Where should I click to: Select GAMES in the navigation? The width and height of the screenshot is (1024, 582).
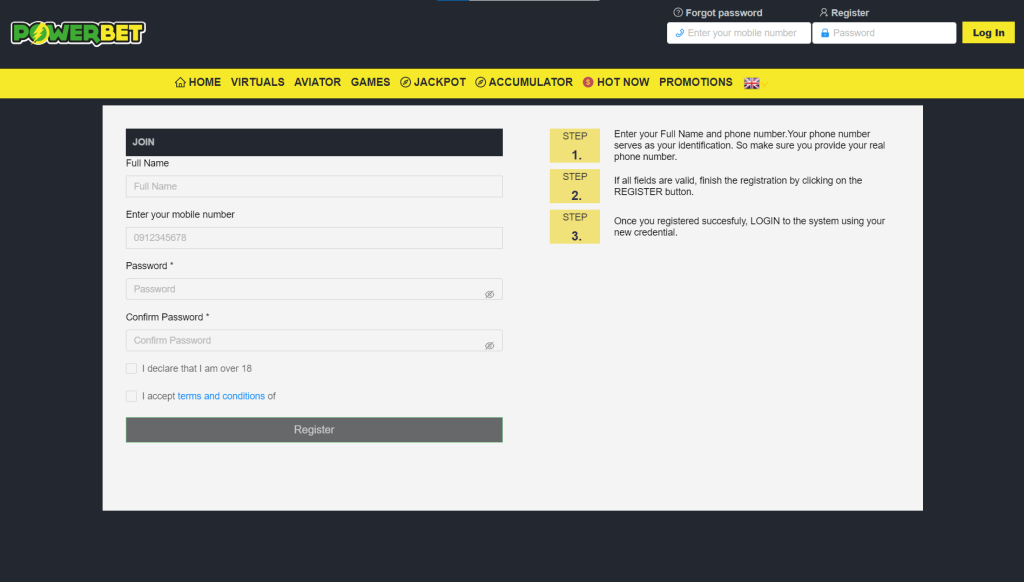(x=370, y=82)
